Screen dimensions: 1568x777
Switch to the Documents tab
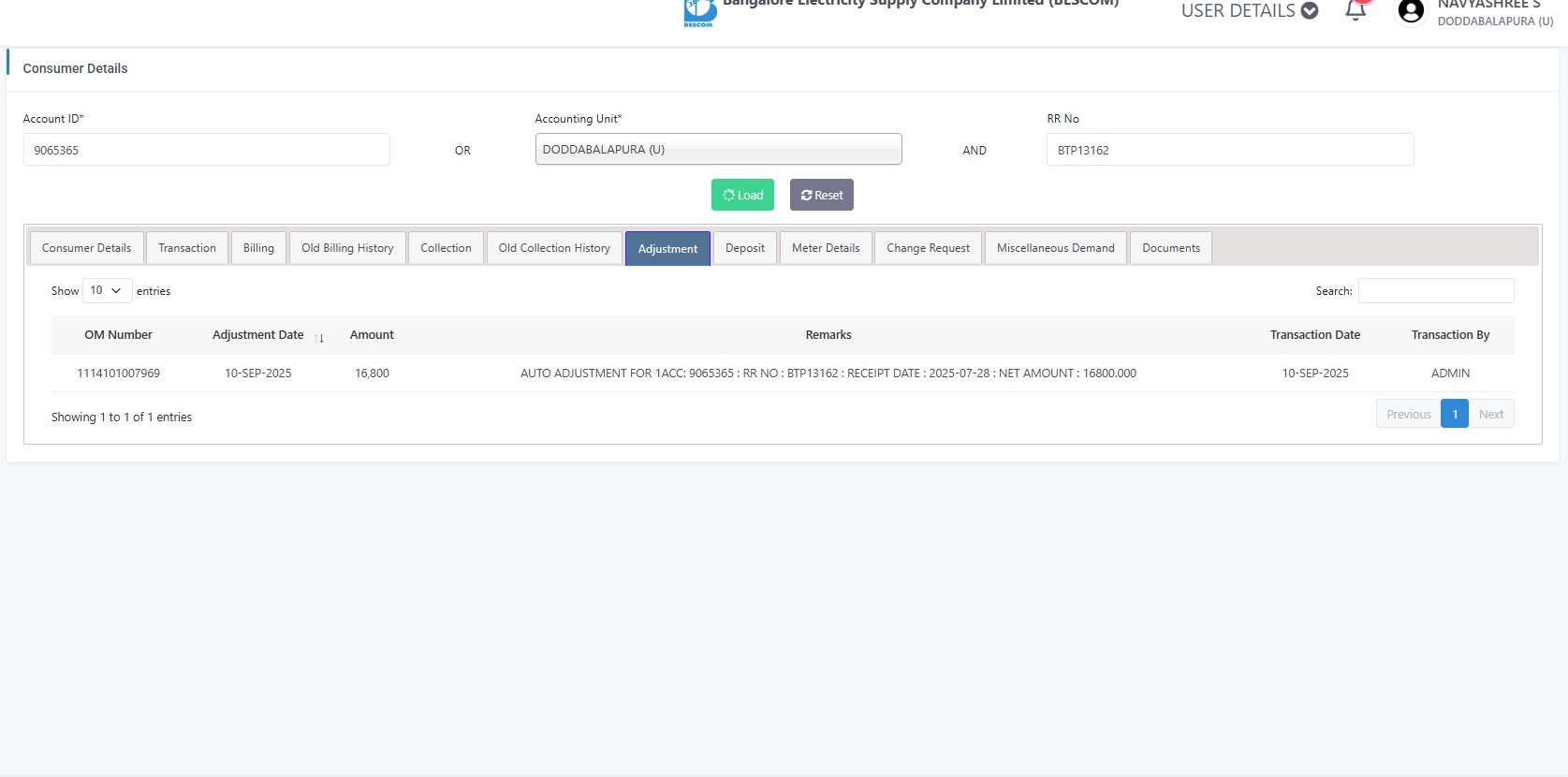pos(1171,248)
